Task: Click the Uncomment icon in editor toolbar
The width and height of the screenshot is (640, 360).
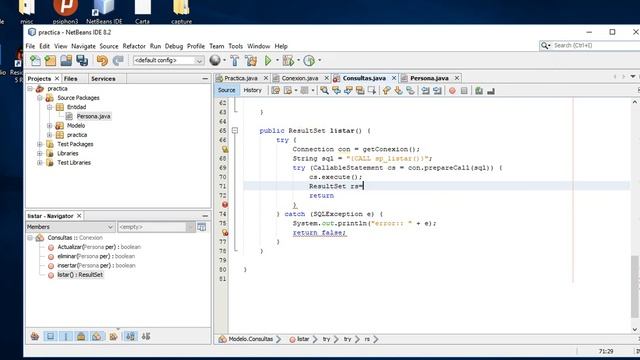Action: (x=491, y=90)
